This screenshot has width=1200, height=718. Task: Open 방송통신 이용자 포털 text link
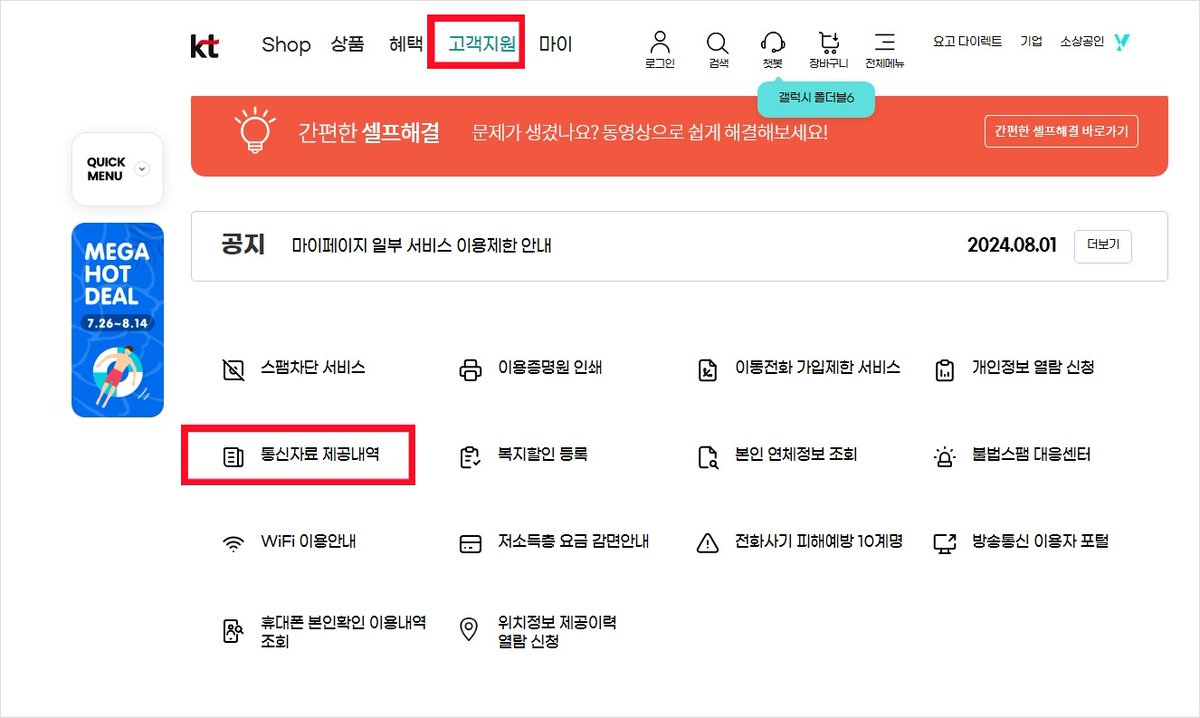click(1040, 542)
